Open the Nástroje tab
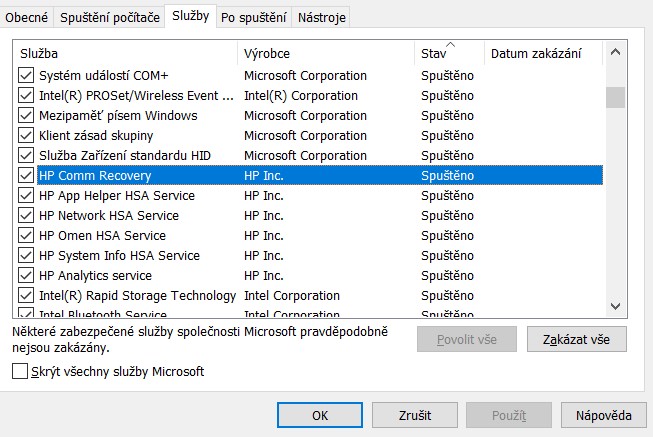The height and width of the screenshot is (437, 653). [322, 18]
